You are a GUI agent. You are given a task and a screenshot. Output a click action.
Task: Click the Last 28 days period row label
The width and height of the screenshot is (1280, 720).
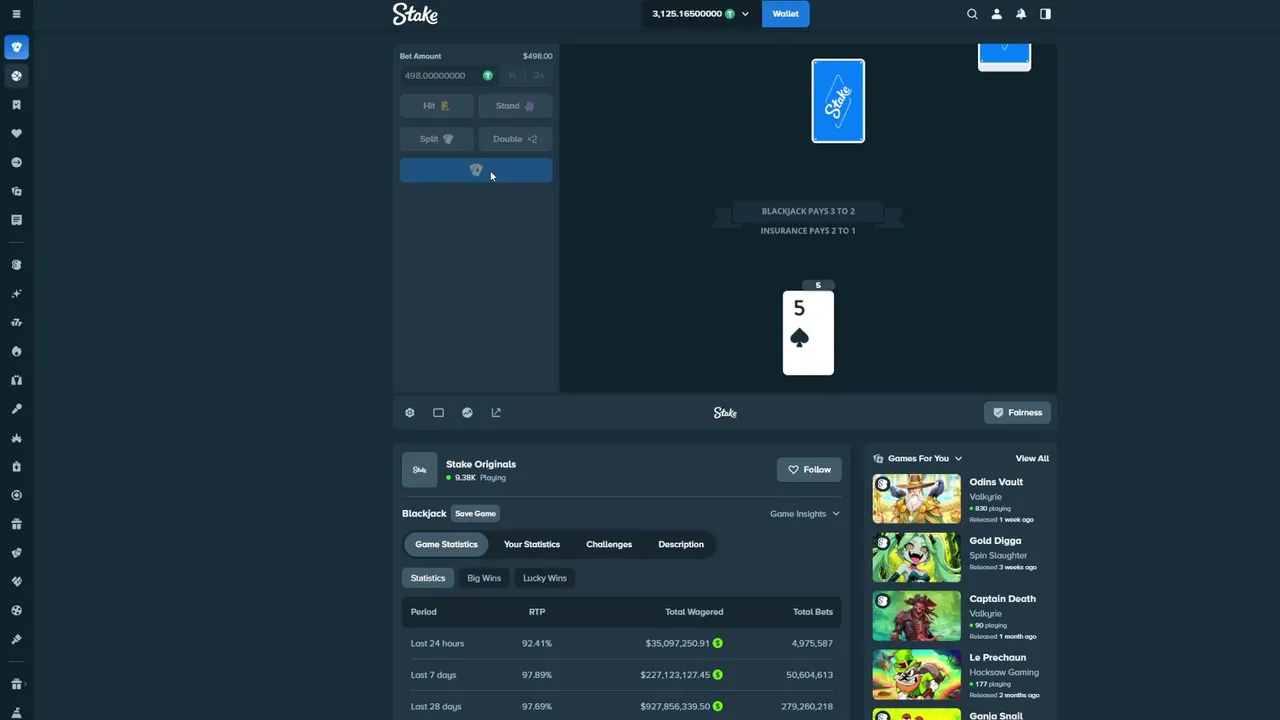coord(436,707)
